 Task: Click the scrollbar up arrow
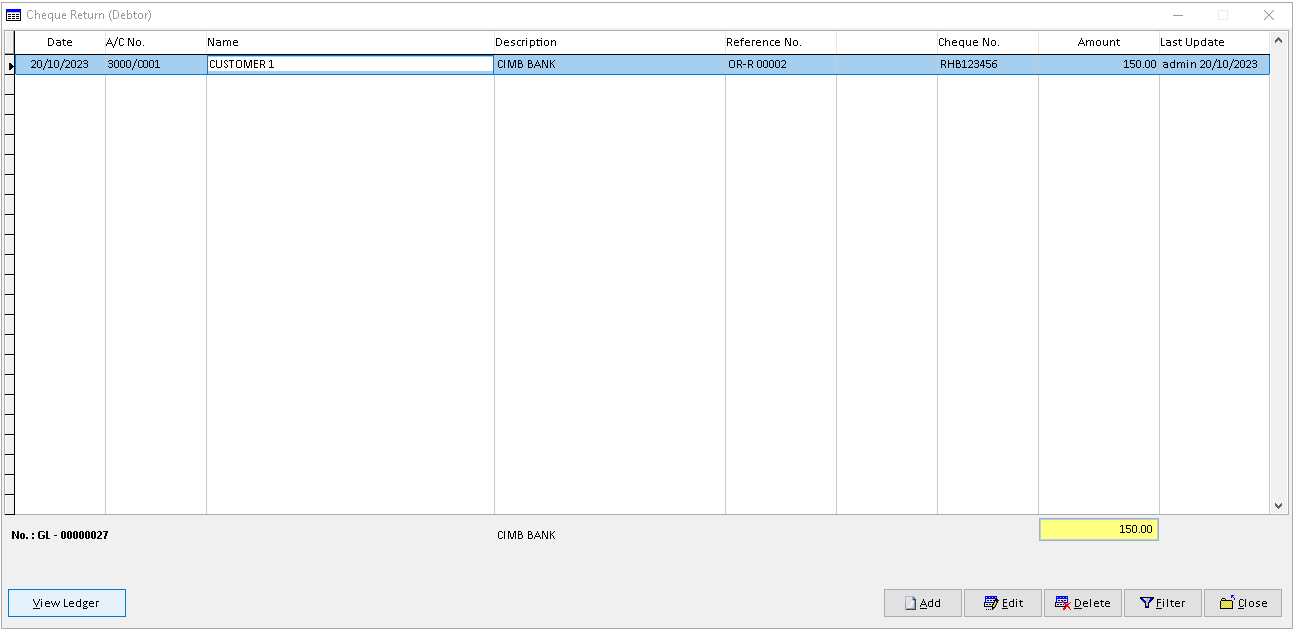pyautogui.click(x=1279, y=40)
